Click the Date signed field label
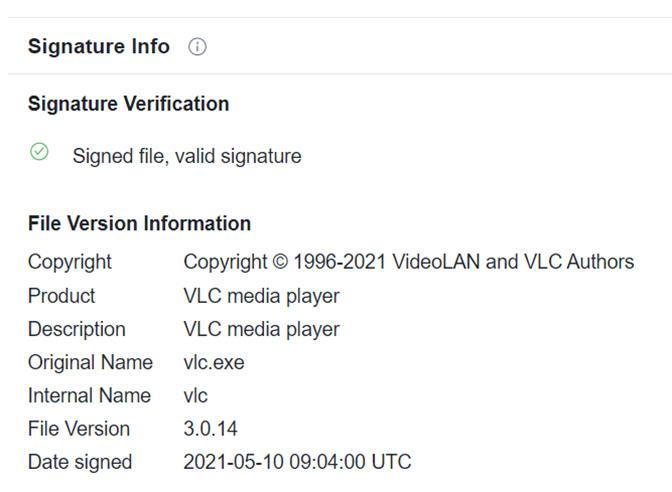Screen dimensions: 672x492 coord(80,462)
